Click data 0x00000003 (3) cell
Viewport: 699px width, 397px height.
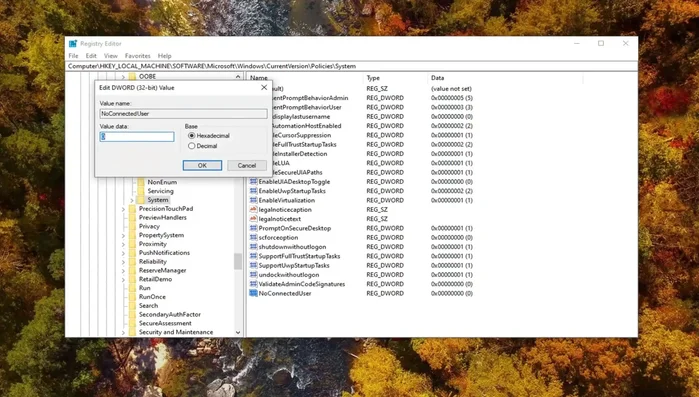(x=452, y=107)
